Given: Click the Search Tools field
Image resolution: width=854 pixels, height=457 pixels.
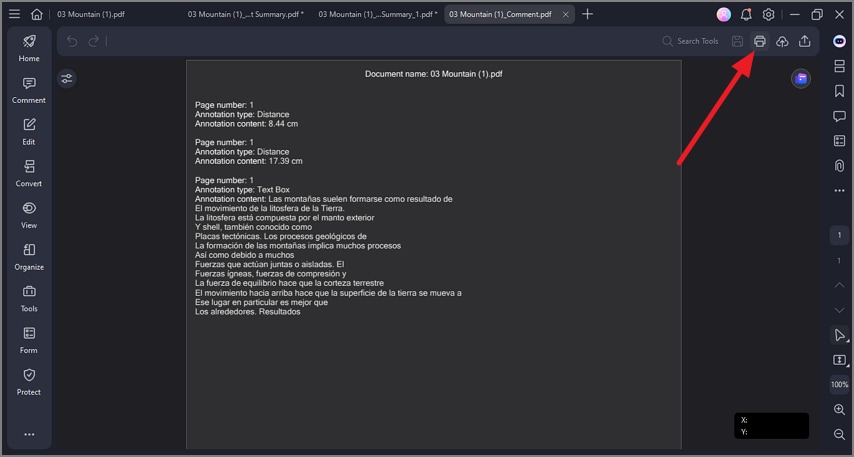Looking at the screenshot, I should click(x=691, y=41).
